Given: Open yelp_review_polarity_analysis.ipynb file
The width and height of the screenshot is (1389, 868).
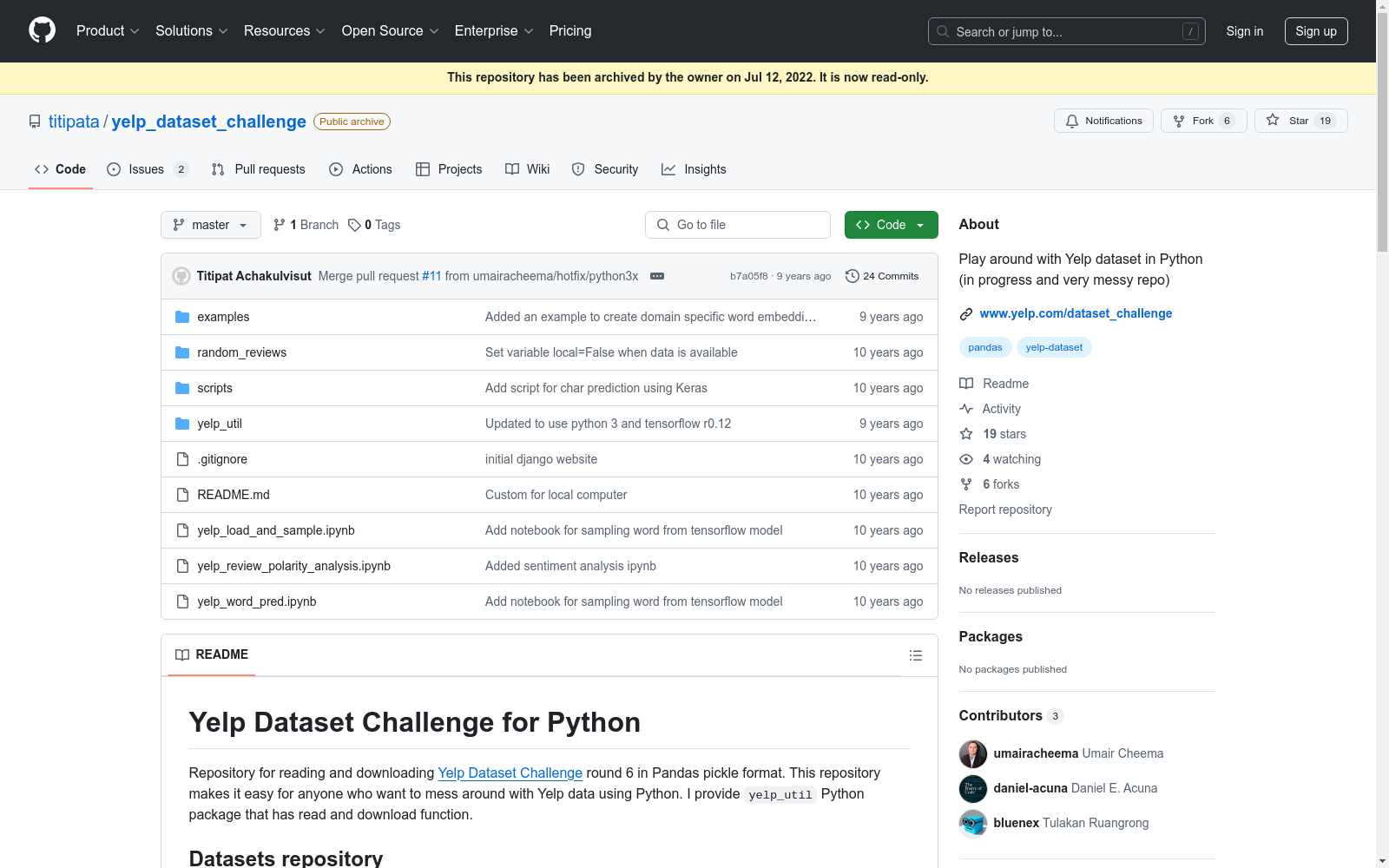Looking at the screenshot, I should 293,566.
